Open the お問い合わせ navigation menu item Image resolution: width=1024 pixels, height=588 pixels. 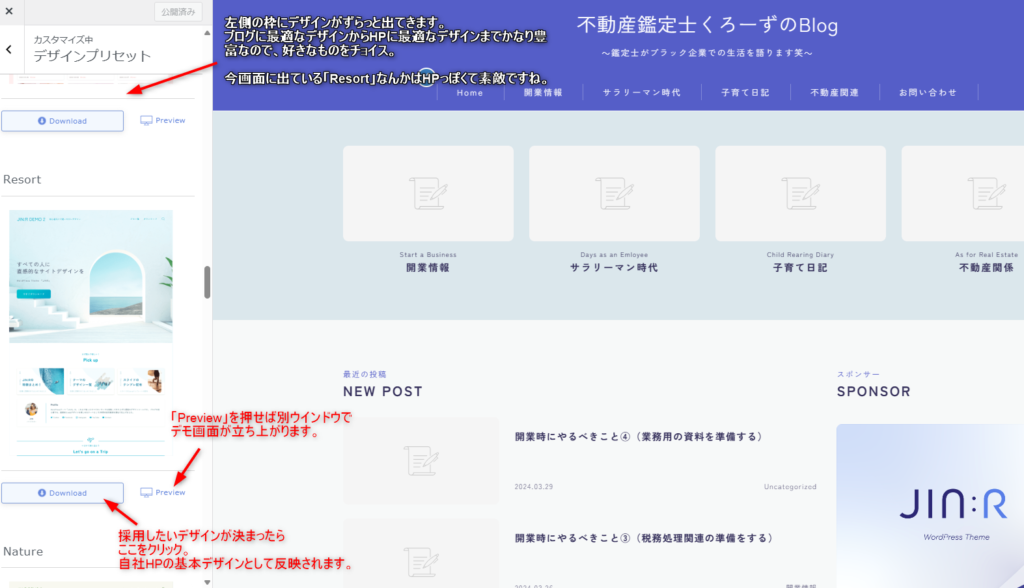(928, 93)
